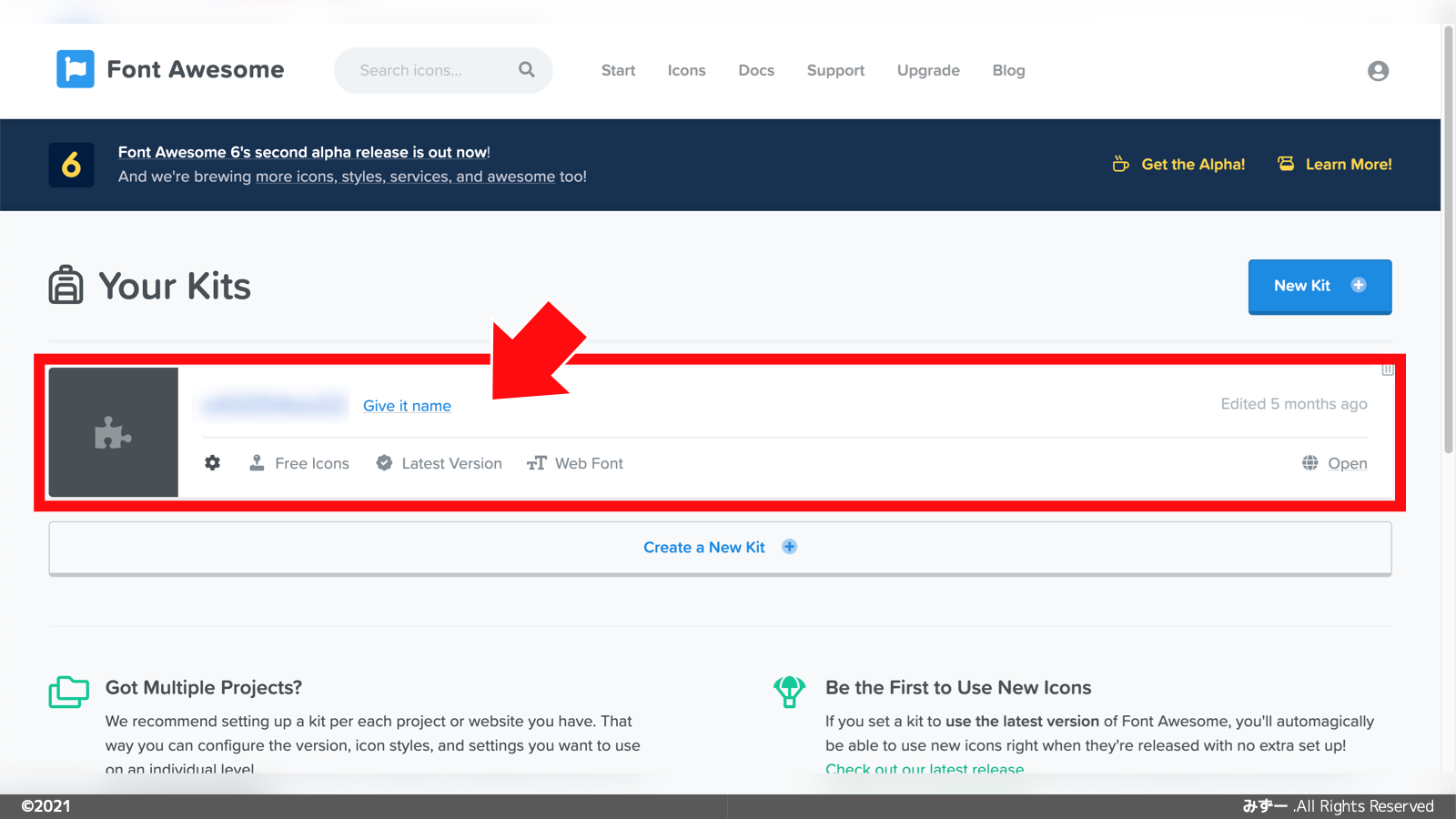Open the second alpha release announcement link
The height and width of the screenshot is (819, 1456).
point(303,152)
